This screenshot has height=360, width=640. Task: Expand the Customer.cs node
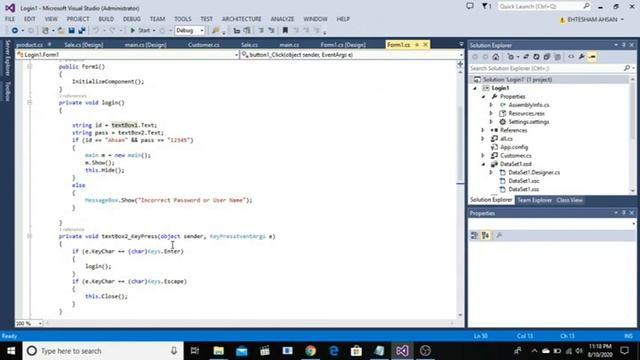pos(483,156)
